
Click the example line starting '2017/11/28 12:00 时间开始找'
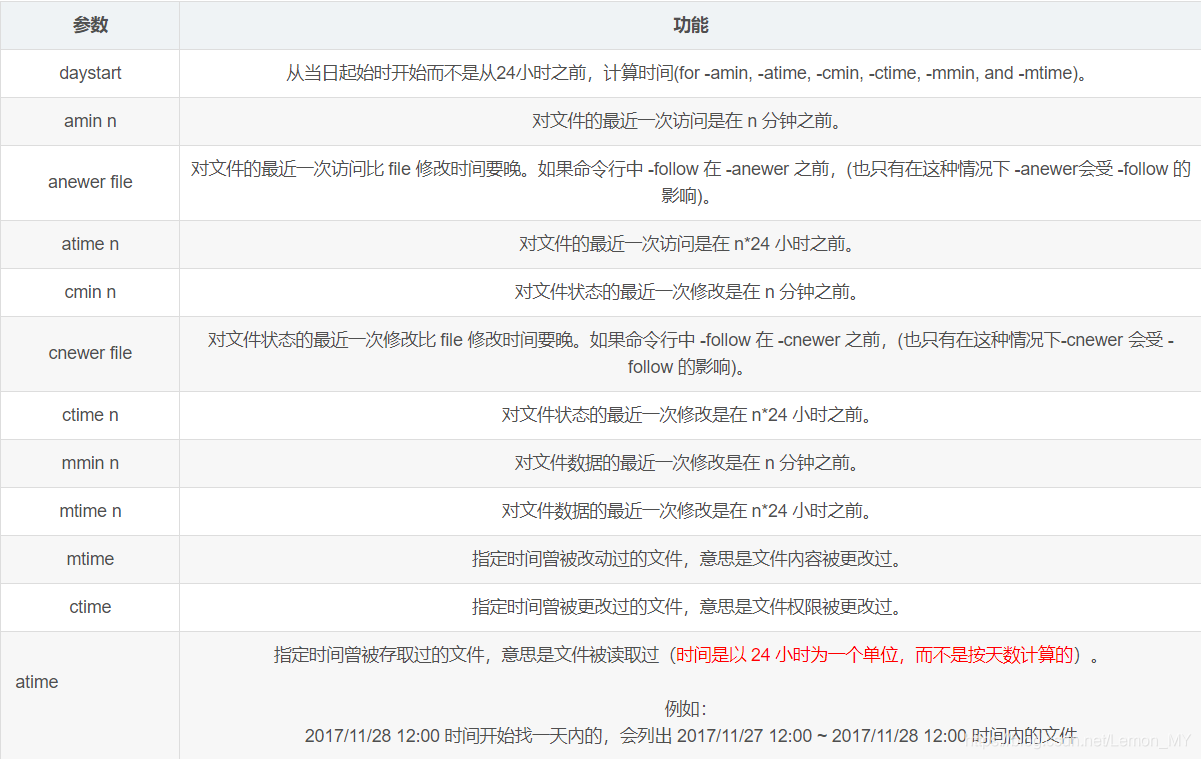tap(690, 735)
